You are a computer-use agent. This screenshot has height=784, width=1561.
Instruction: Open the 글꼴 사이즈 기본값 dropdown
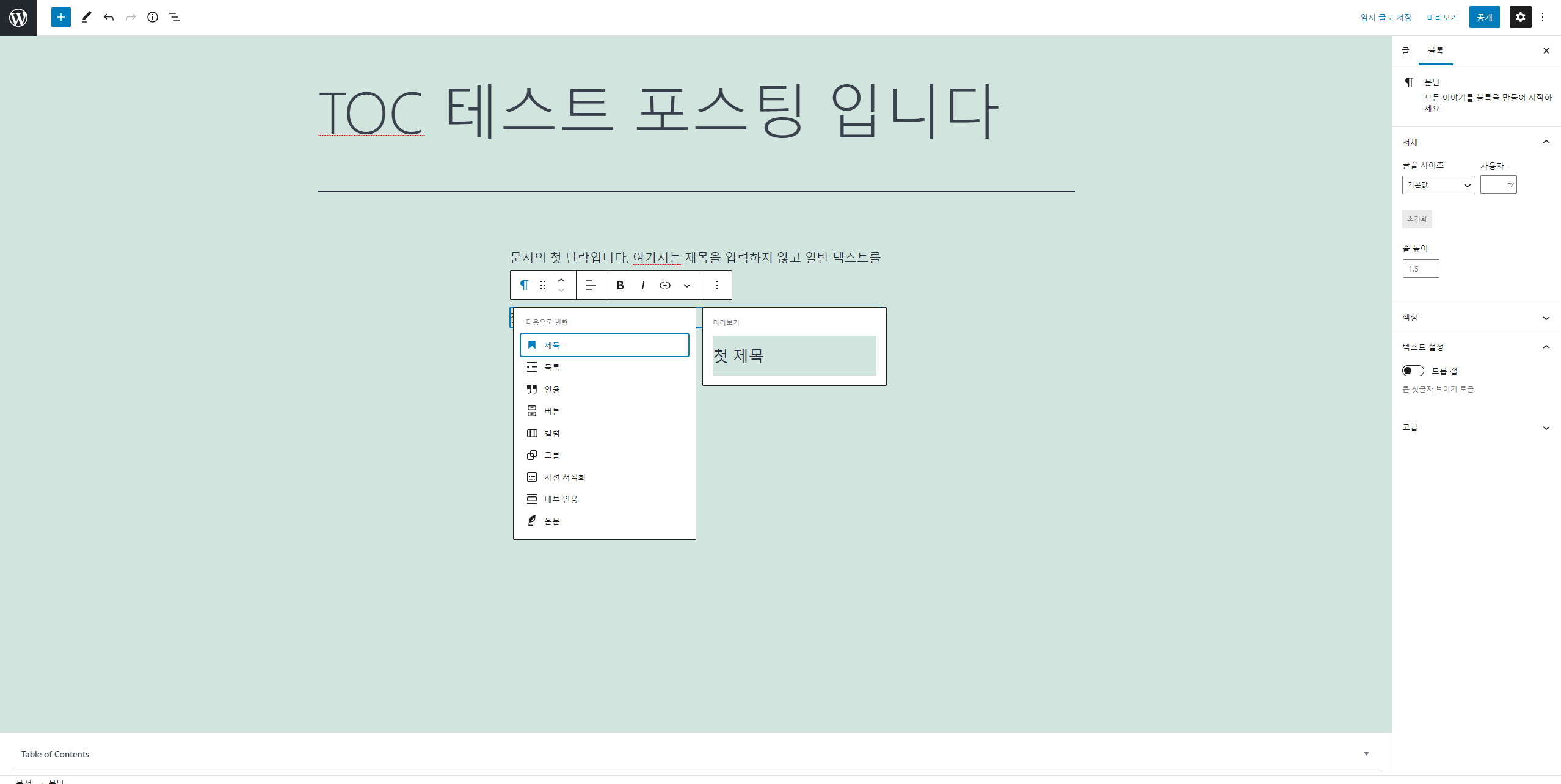(1438, 185)
